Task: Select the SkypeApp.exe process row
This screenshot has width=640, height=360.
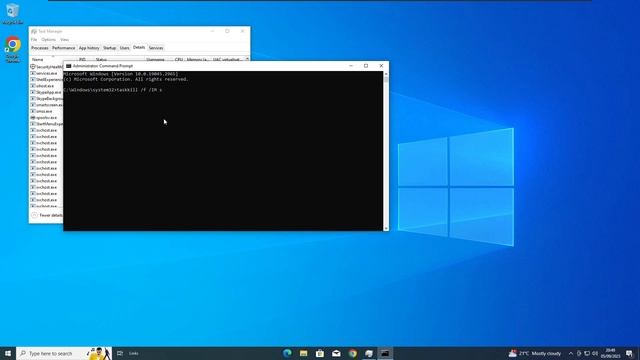Action: pos(47,92)
